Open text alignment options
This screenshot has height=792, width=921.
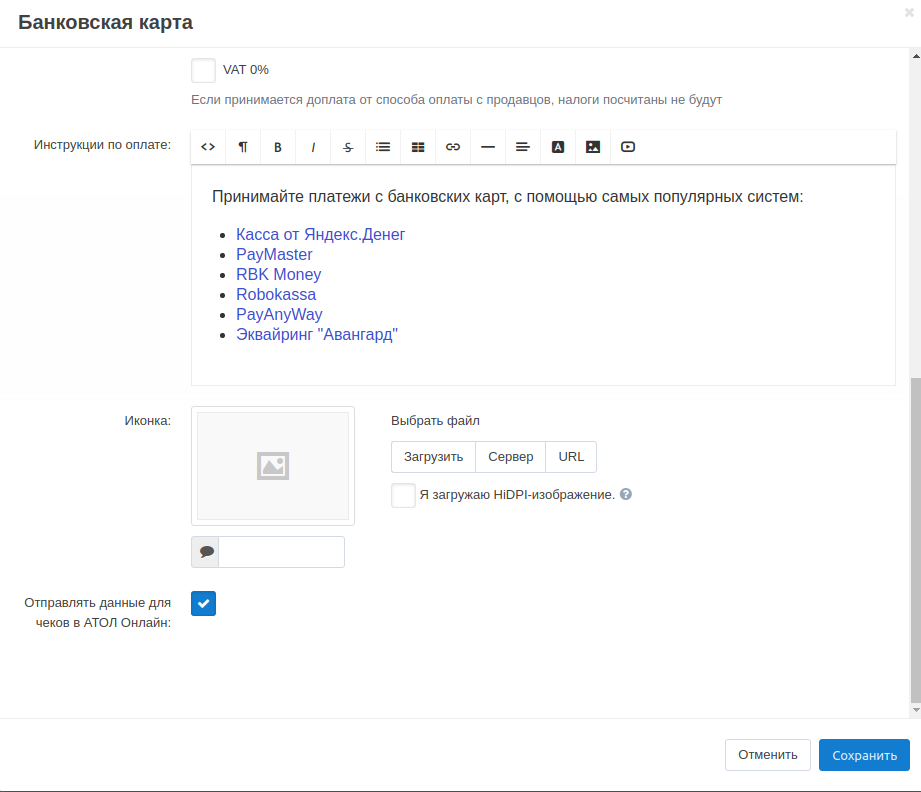click(x=523, y=147)
